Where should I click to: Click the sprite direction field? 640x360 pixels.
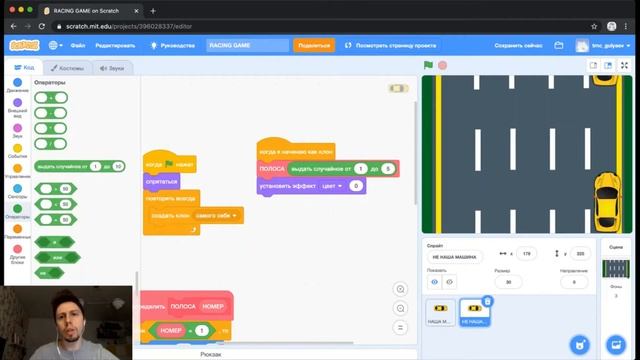(574, 282)
